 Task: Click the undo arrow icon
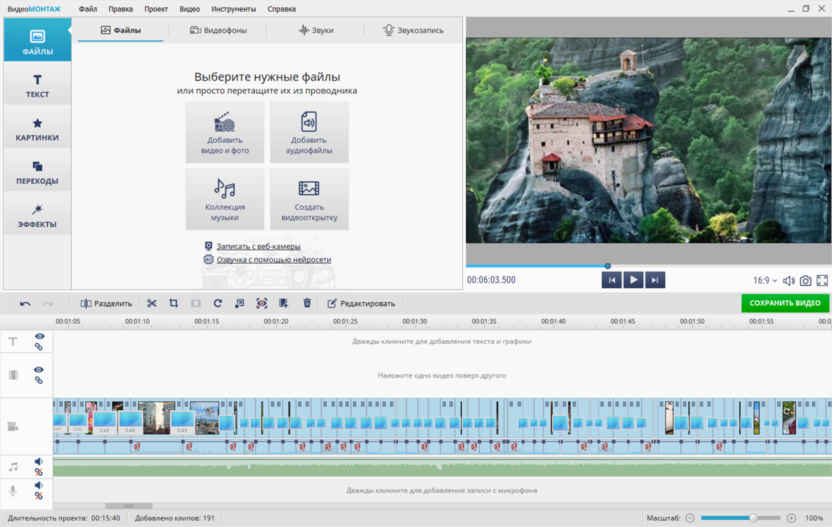pyautogui.click(x=25, y=303)
